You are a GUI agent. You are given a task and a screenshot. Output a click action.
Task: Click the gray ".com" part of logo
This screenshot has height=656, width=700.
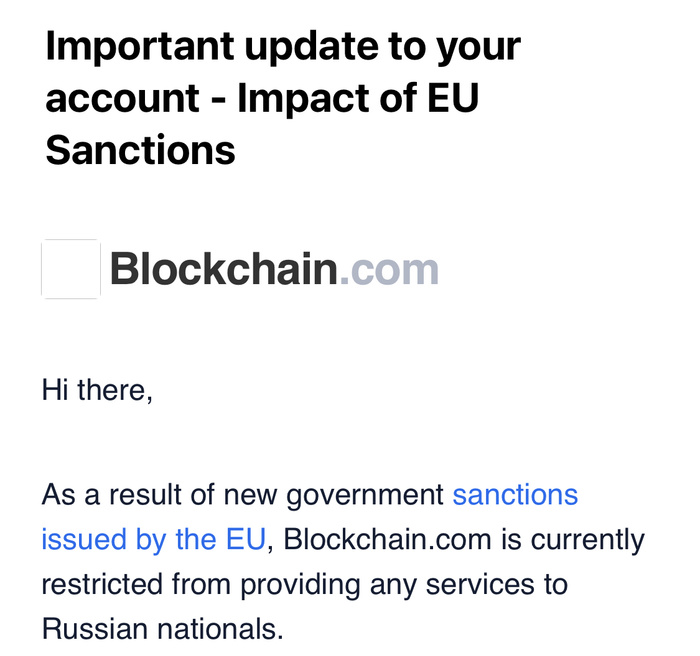click(x=388, y=269)
